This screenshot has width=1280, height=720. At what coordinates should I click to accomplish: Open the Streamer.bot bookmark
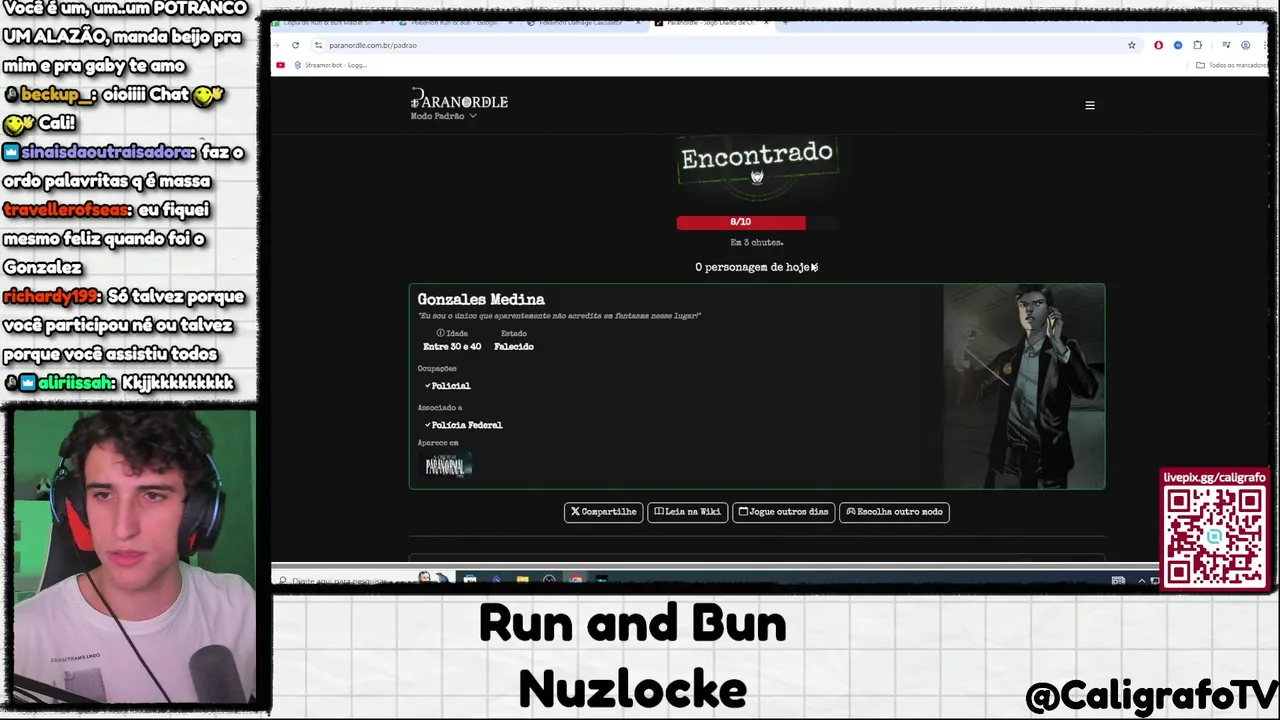[x=330, y=65]
